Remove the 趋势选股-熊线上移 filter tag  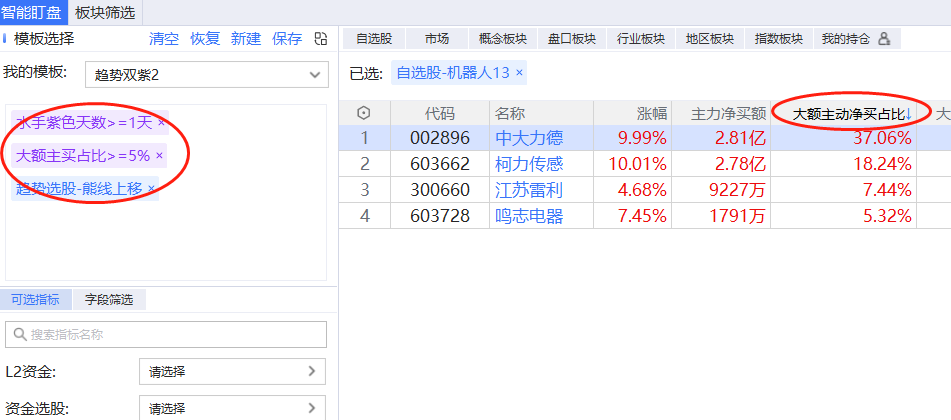coord(151,189)
